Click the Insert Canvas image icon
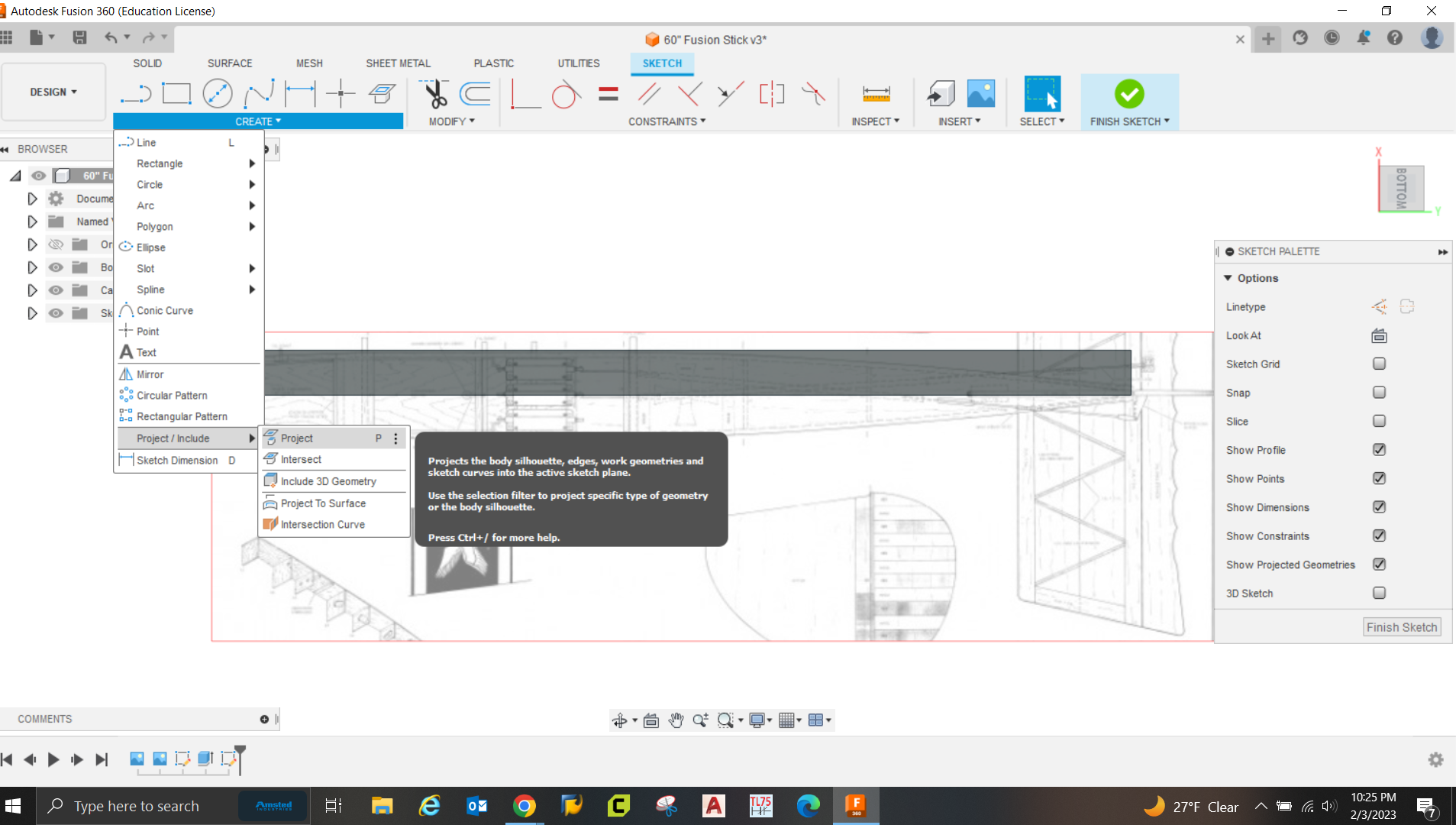This screenshot has height=825, width=1456. click(x=980, y=94)
